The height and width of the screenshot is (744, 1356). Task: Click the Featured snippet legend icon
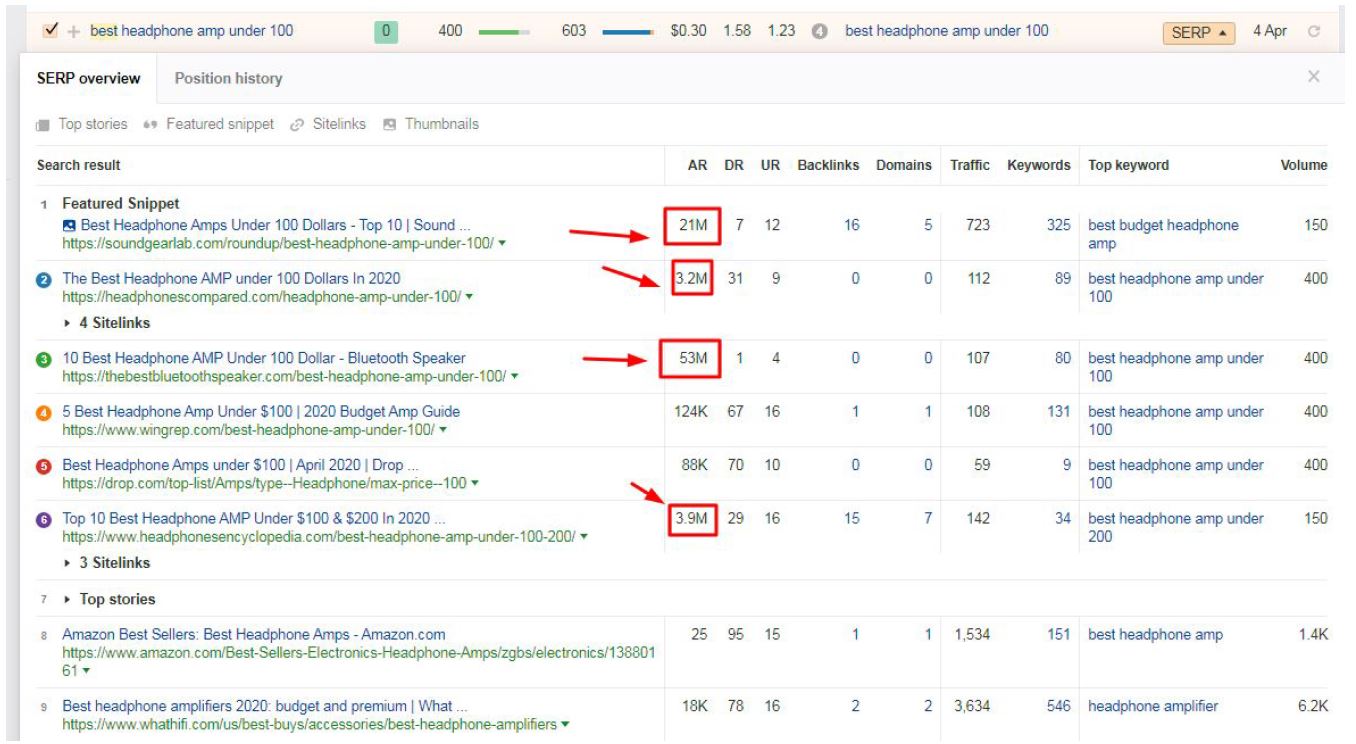pos(151,125)
